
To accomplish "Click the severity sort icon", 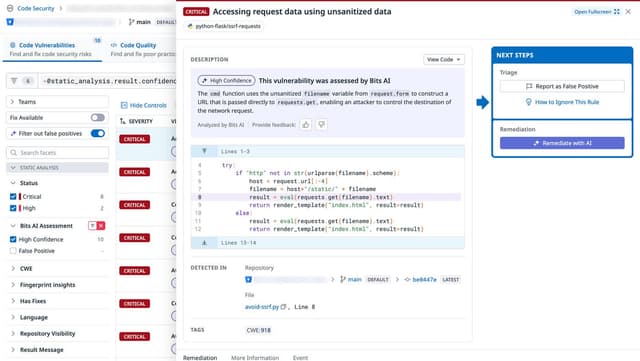I will point(123,121).
